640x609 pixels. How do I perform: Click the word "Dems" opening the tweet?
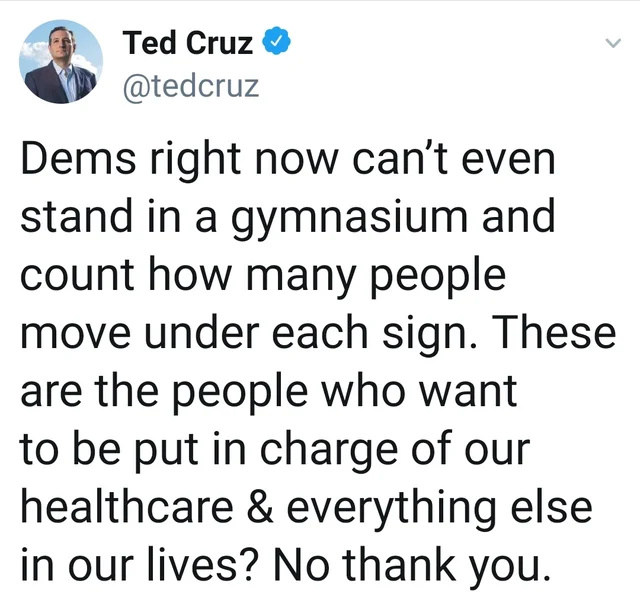point(78,158)
